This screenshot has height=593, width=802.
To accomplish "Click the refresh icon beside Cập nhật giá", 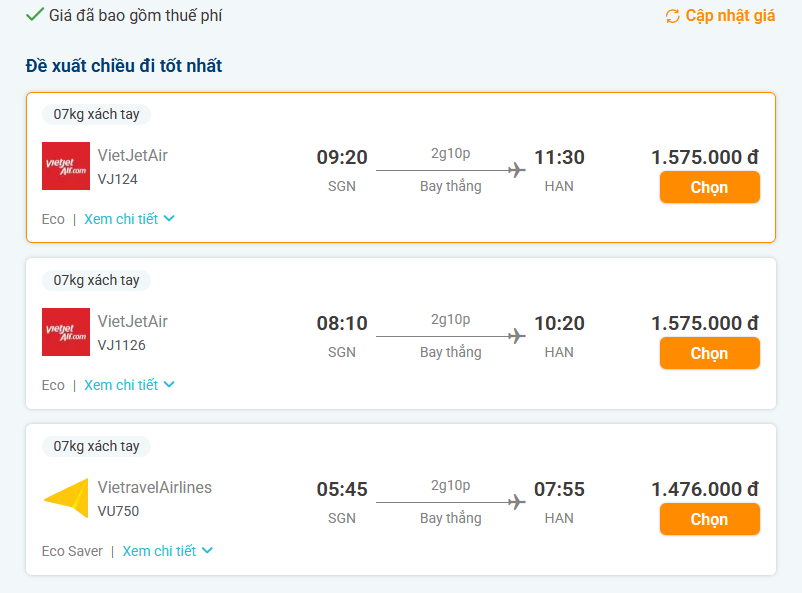I will (672, 16).
